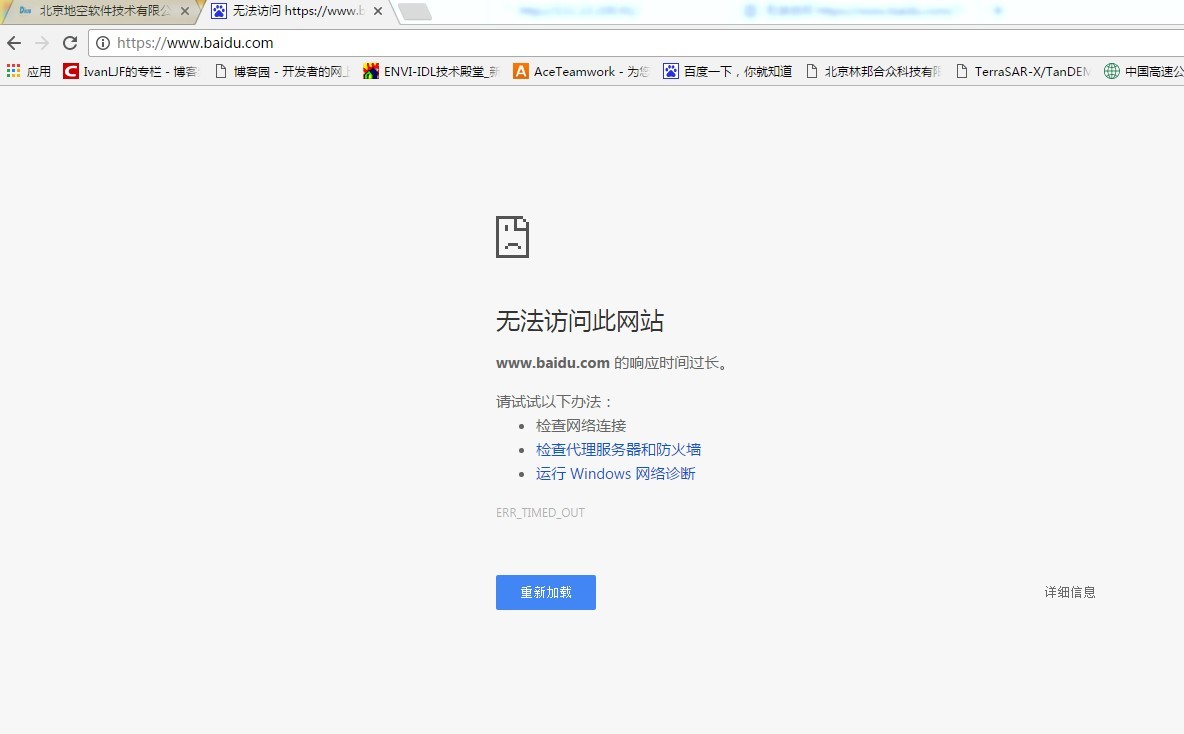Open a new tab
Screen dimensions: 1184x734
pyautogui.click(x=415, y=11)
